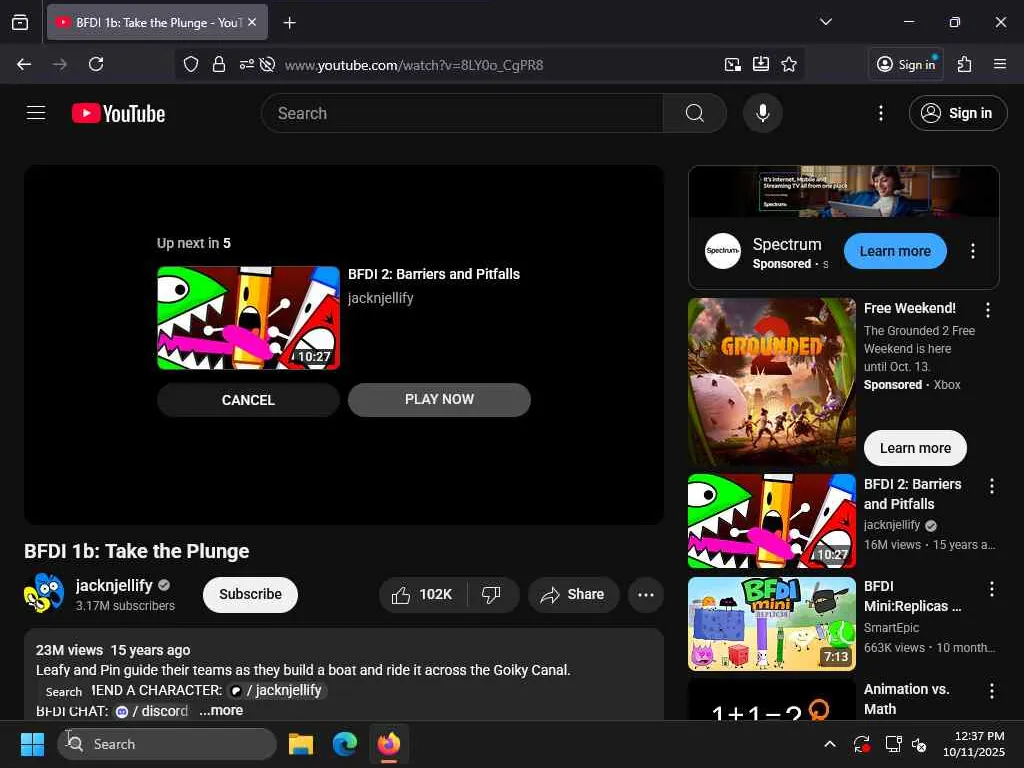The width and height of the screenshot is (1024, 768).
Task: Click the YouTube Sign in button
Action: 957,113
